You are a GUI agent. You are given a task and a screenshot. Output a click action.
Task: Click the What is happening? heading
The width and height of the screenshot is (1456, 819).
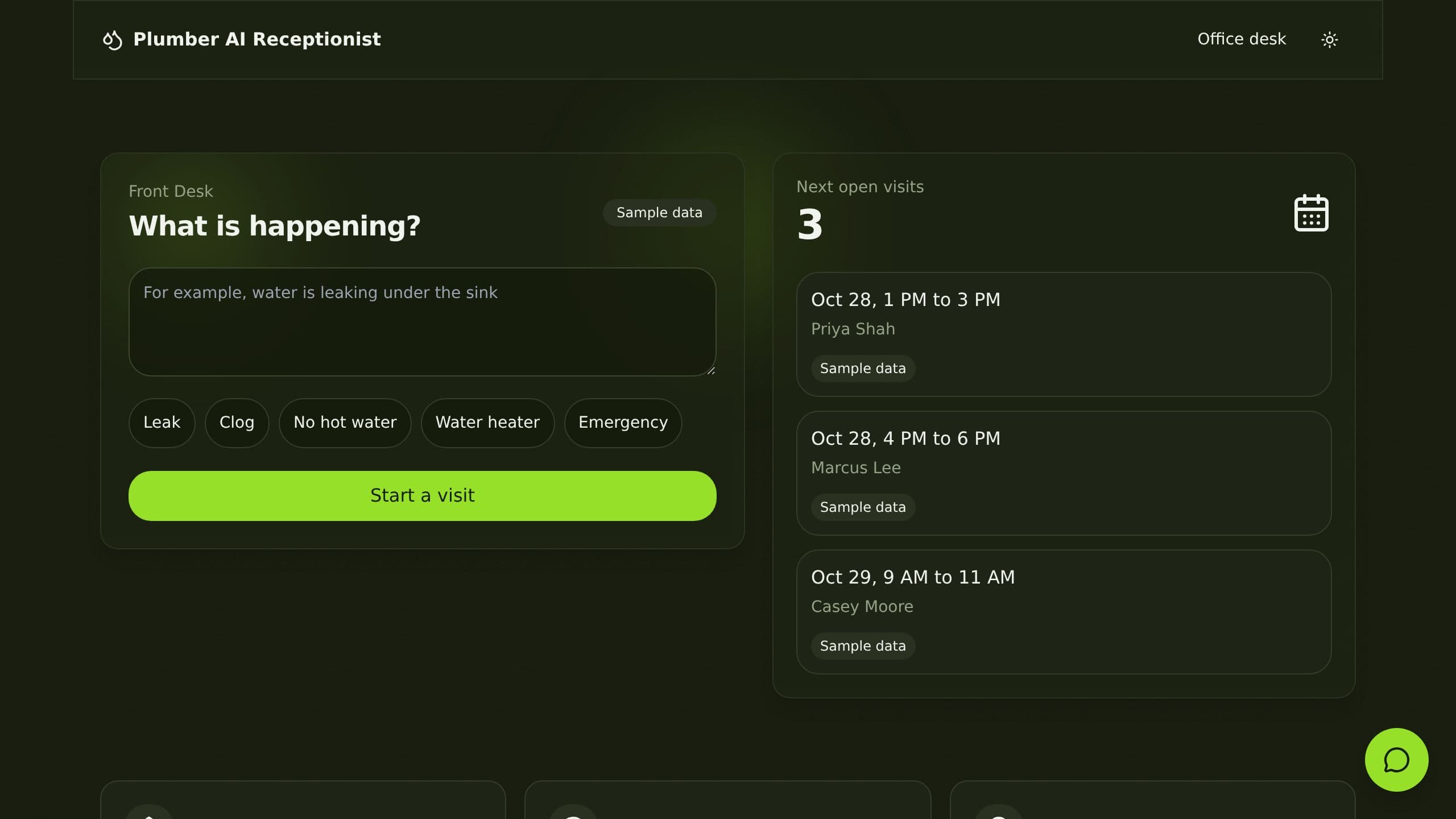coord(275,226)
